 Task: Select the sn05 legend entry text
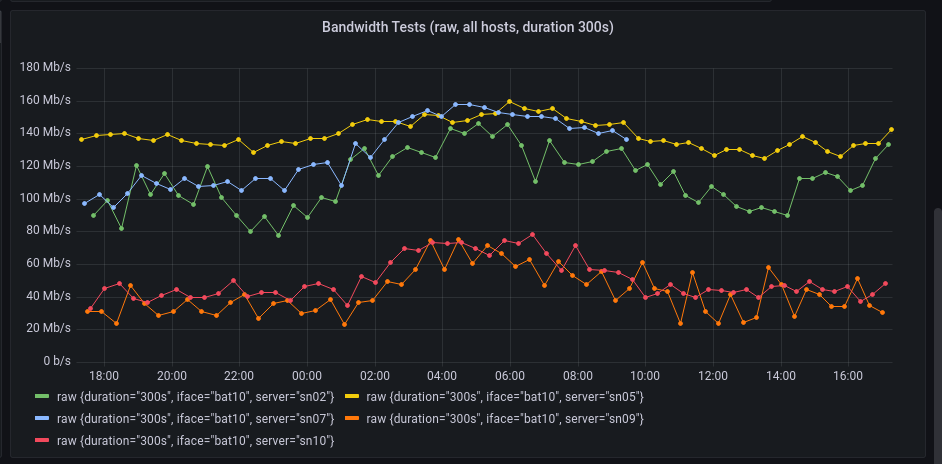[504, 397]
